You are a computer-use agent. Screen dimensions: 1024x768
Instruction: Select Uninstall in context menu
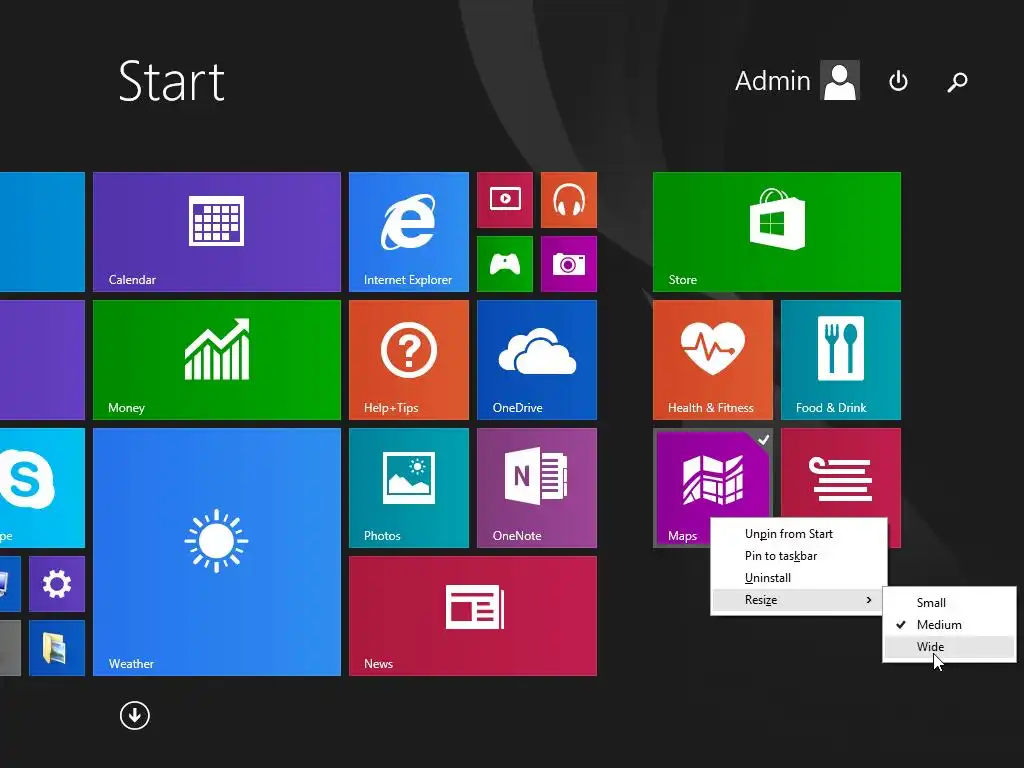pyautogui.click(x=799, y=578)
